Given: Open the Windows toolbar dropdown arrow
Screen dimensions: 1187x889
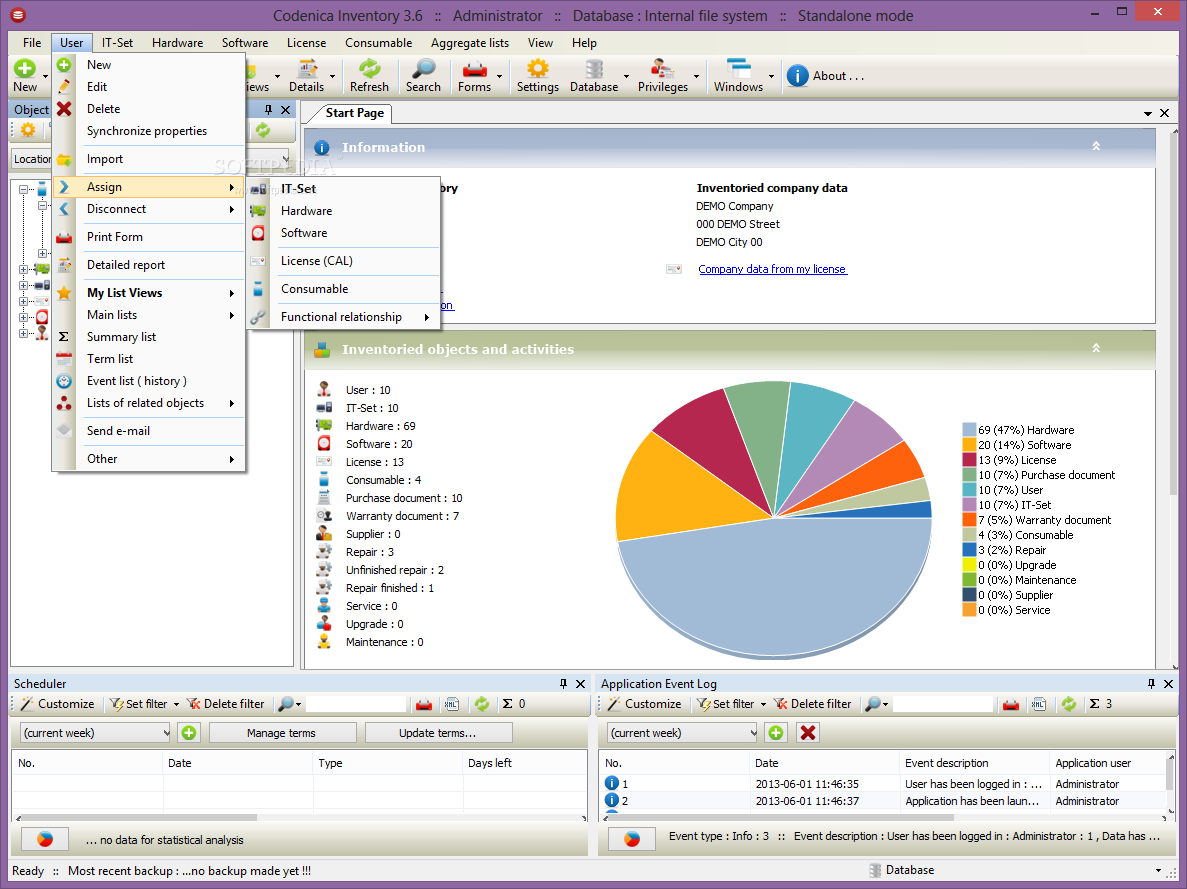Looking at the screenshot, I should point(771,76).
